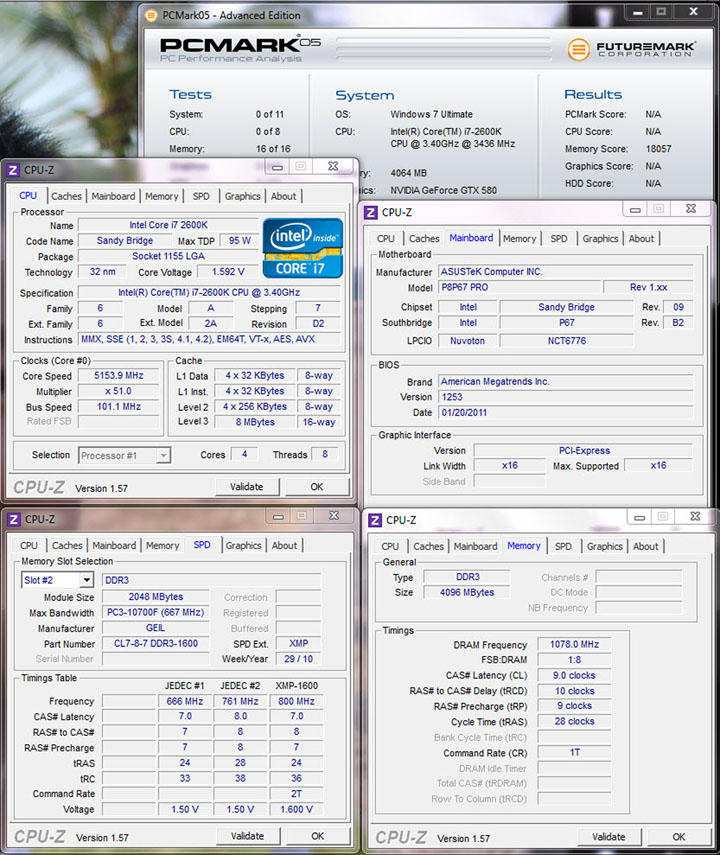
Task: Click the Memory size 4096 MBytes field
Action: [467, 592]
